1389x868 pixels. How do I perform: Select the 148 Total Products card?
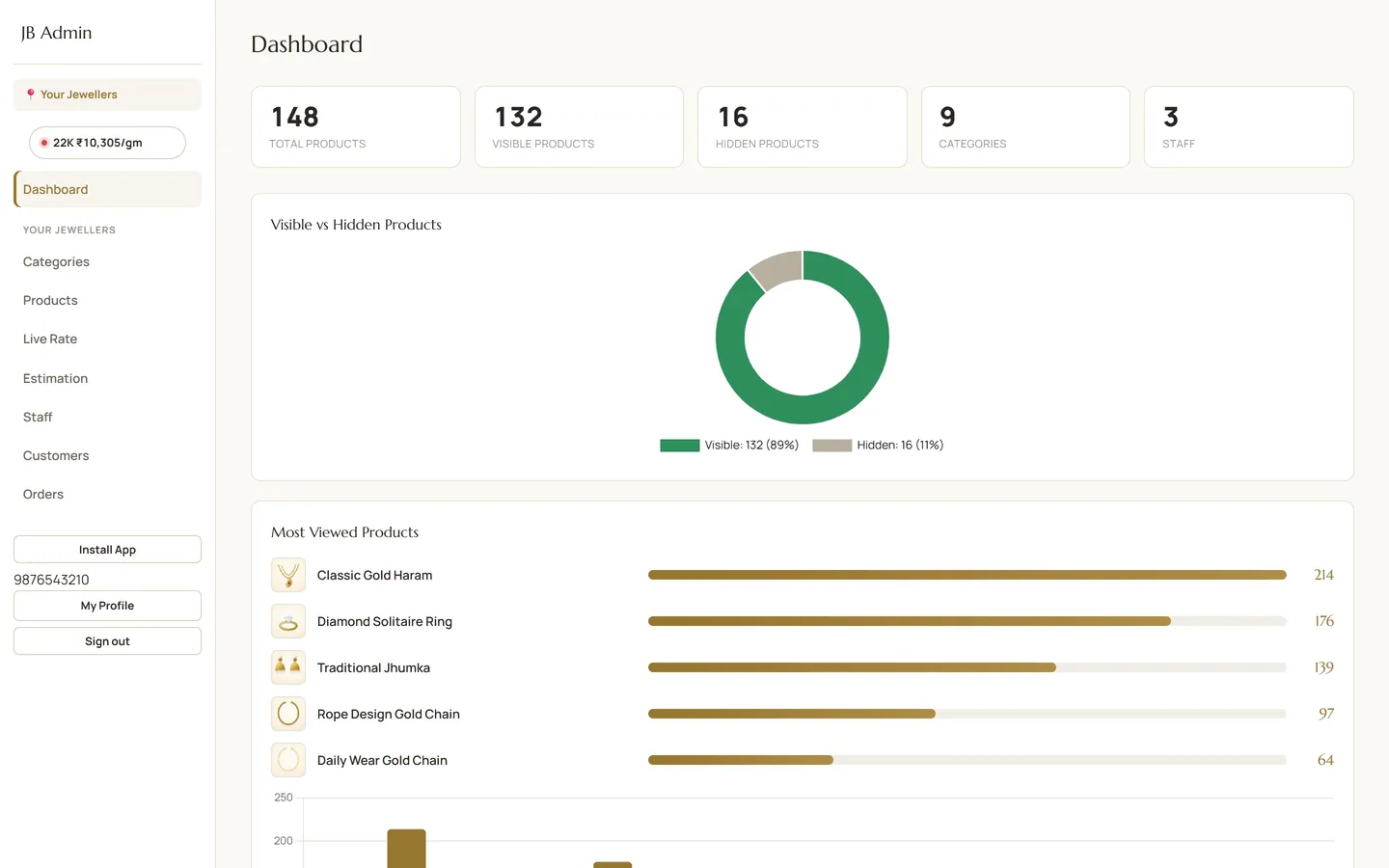click(x=356, y=126)
